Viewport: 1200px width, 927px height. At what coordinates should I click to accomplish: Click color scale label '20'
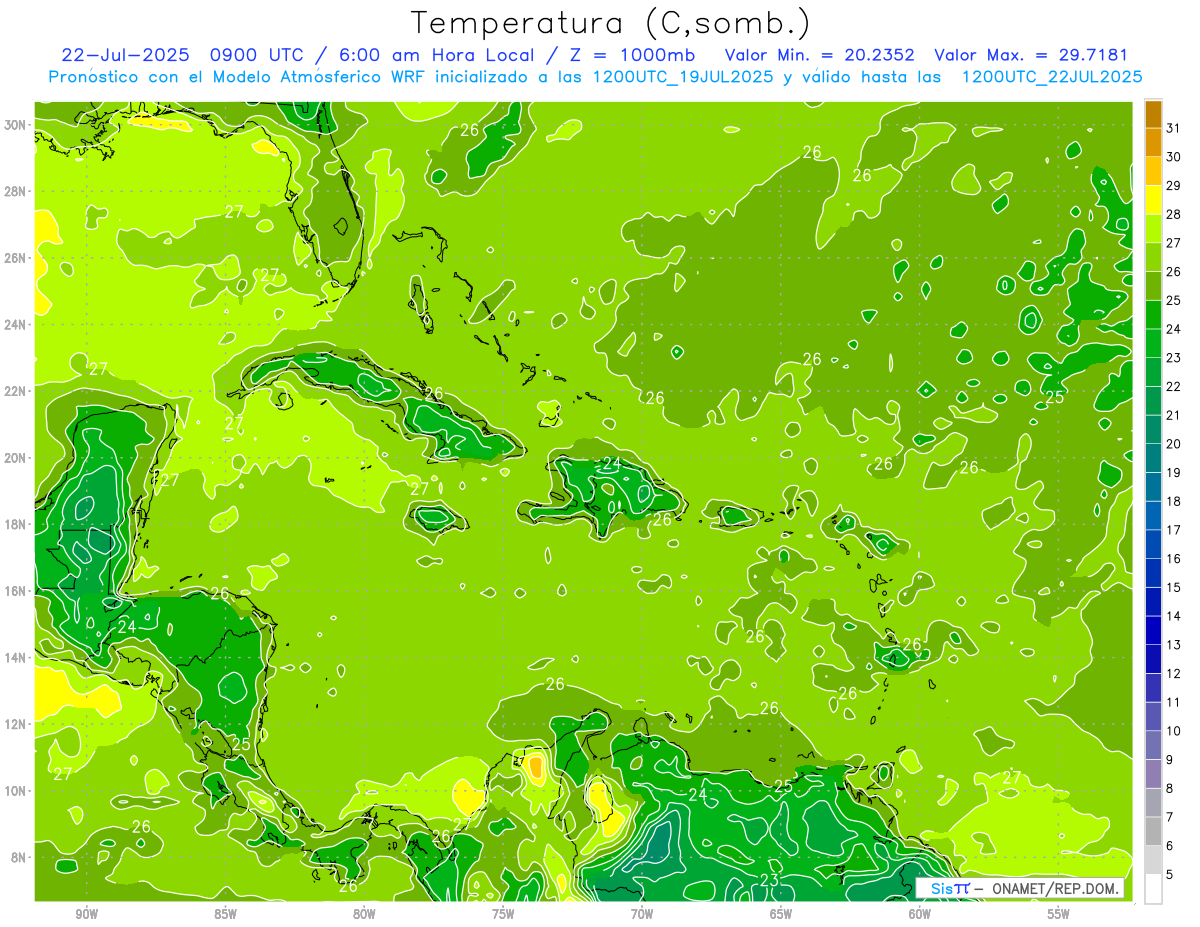(1174, 444)
